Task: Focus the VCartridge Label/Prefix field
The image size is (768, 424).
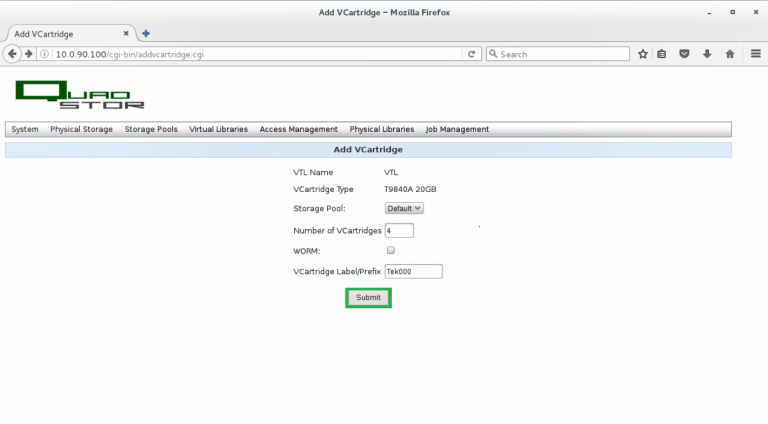Action: coord(413,271)
